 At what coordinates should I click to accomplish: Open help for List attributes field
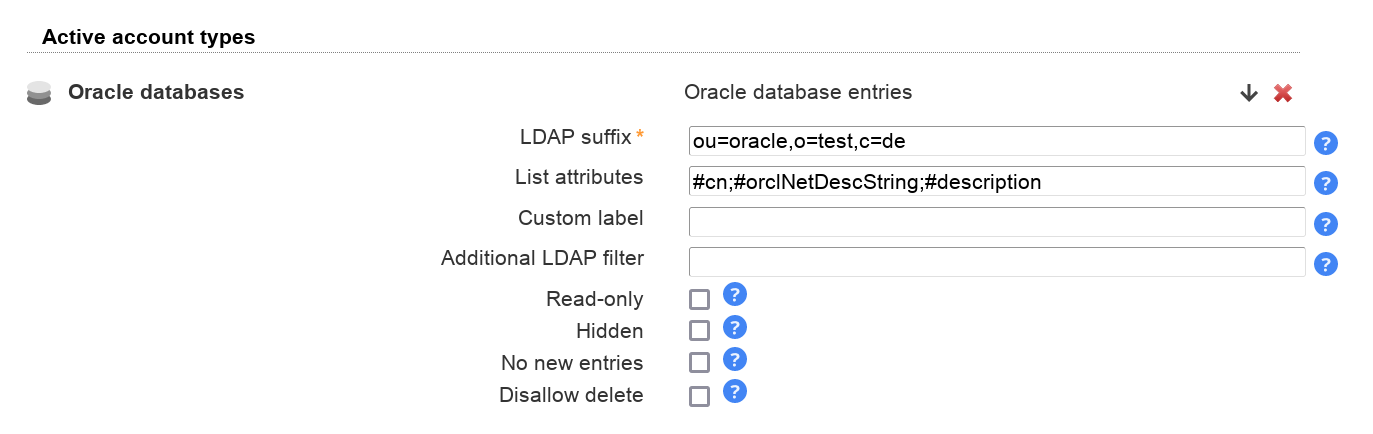click(1326, 183)
